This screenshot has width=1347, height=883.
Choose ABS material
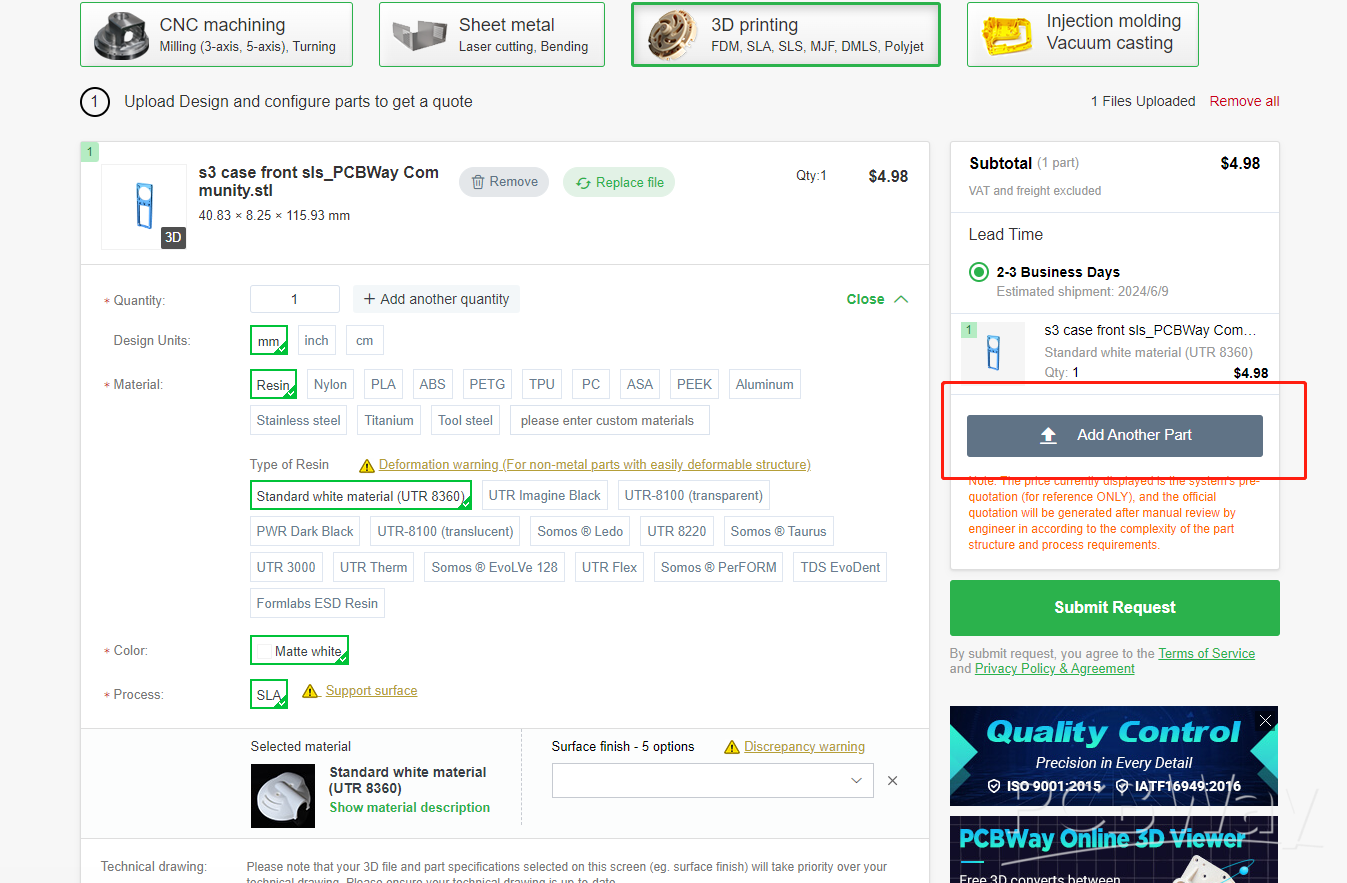pos(433,384)
